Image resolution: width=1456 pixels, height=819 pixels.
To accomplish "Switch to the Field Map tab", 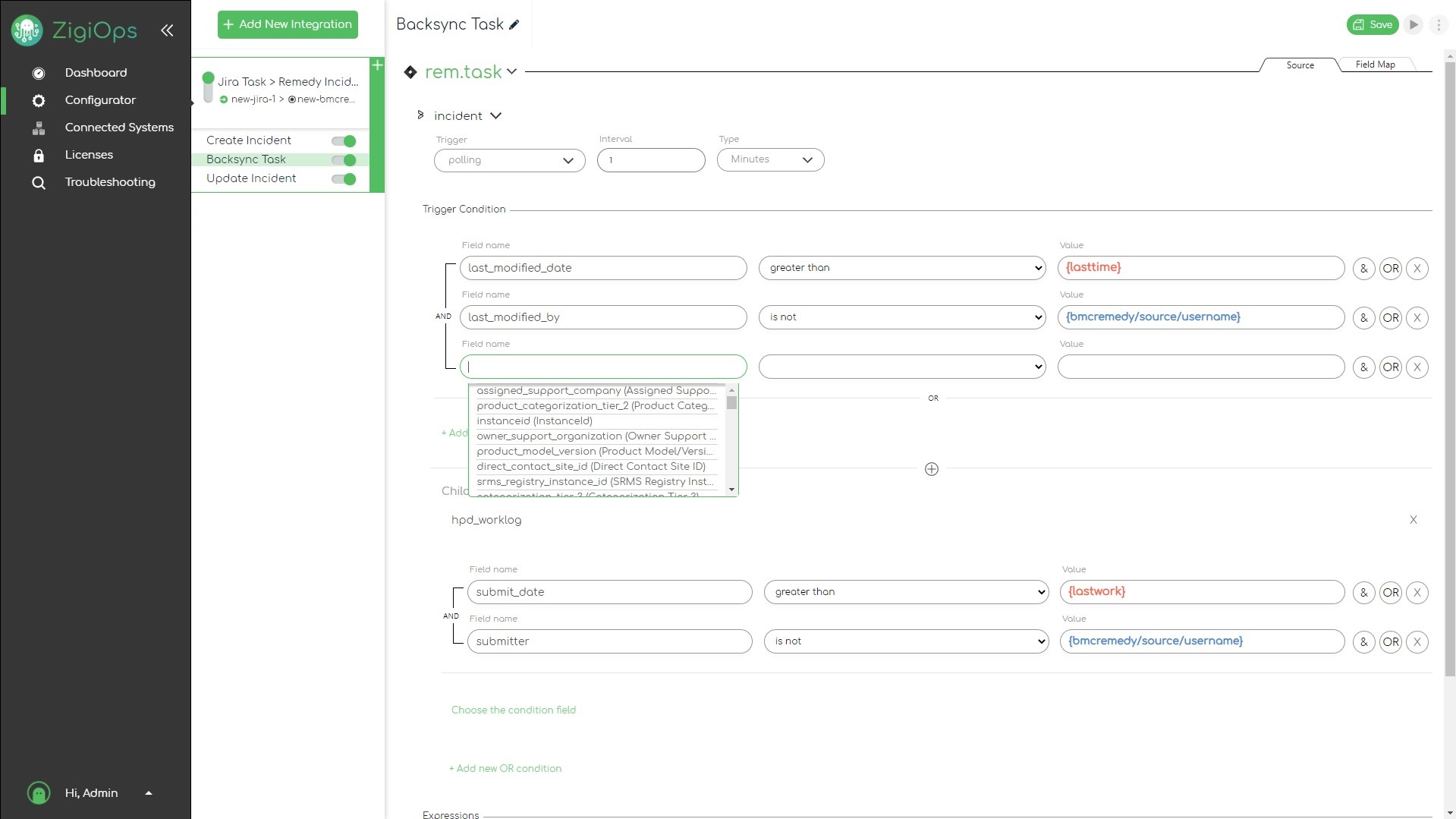I will 1375,64.
